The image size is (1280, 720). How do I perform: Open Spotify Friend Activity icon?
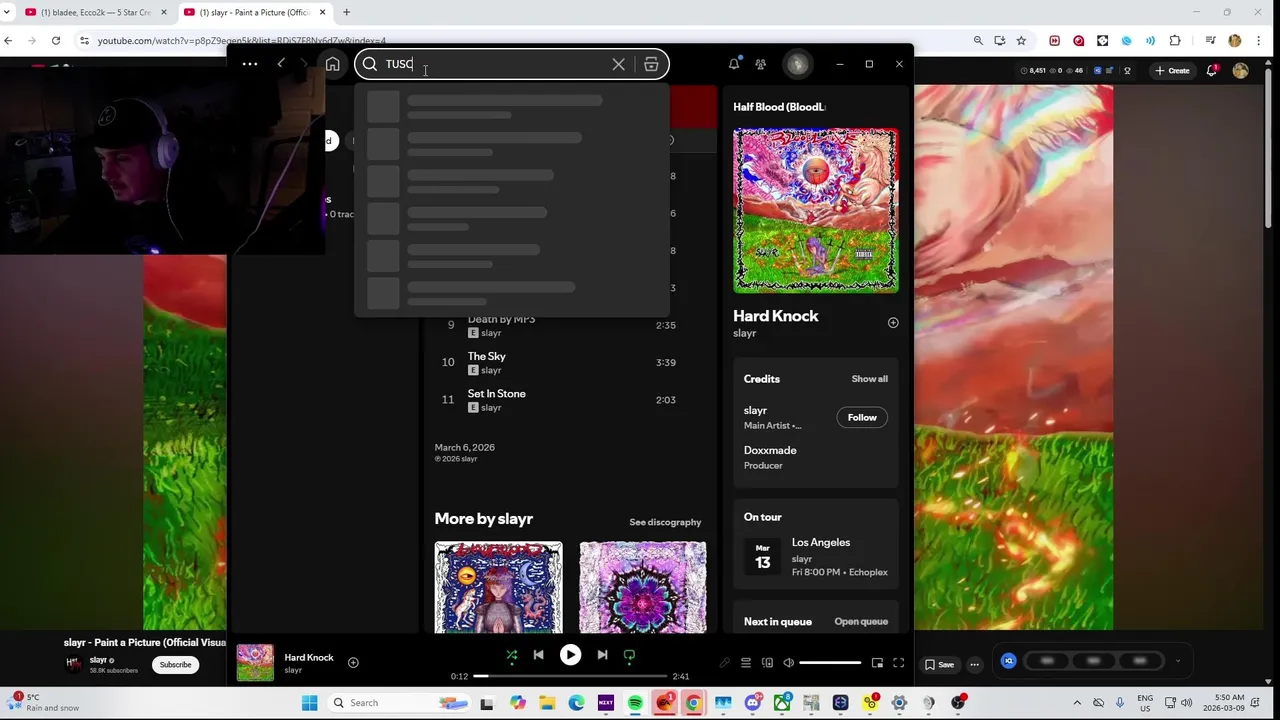[x=761, y=64]
